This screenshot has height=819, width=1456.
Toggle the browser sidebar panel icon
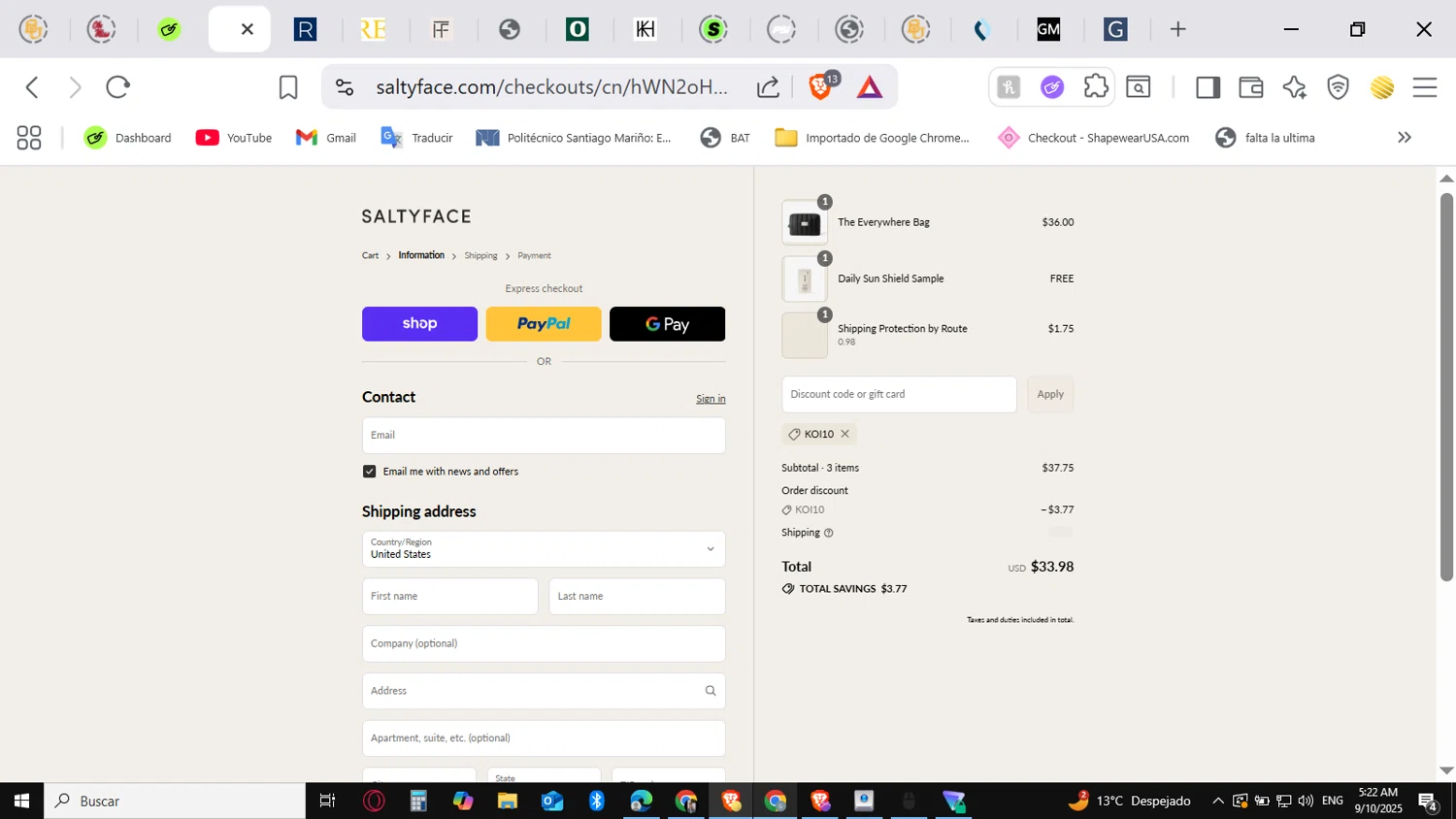tap(1208, 87)
